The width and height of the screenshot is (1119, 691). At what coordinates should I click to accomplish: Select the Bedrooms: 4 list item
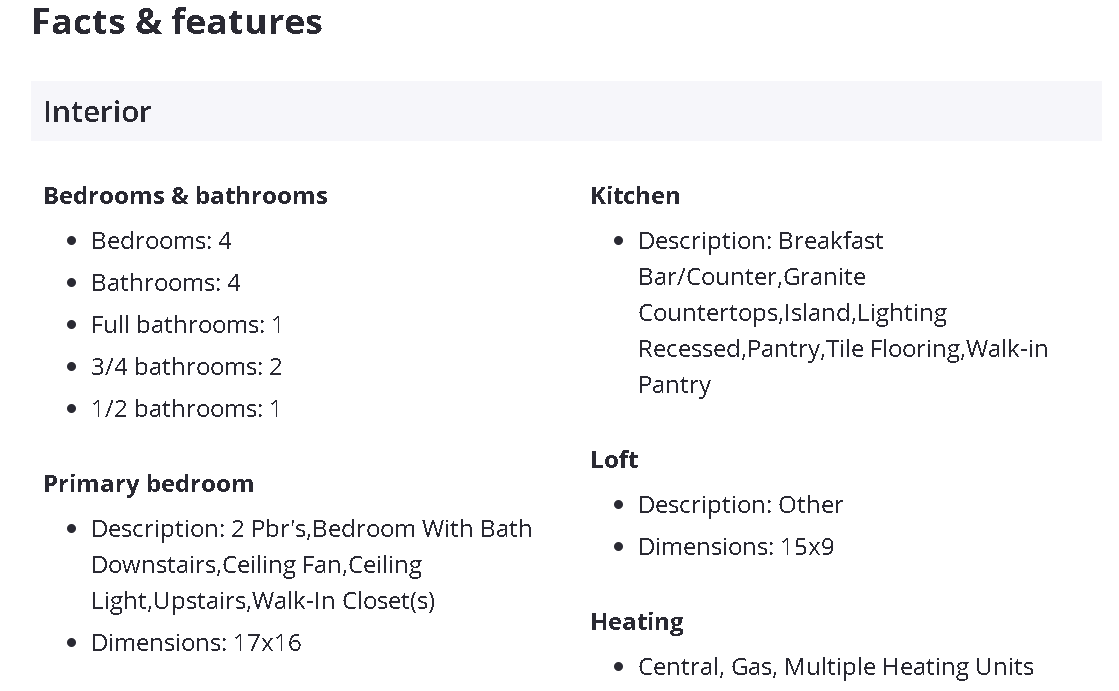click(161, 241)
